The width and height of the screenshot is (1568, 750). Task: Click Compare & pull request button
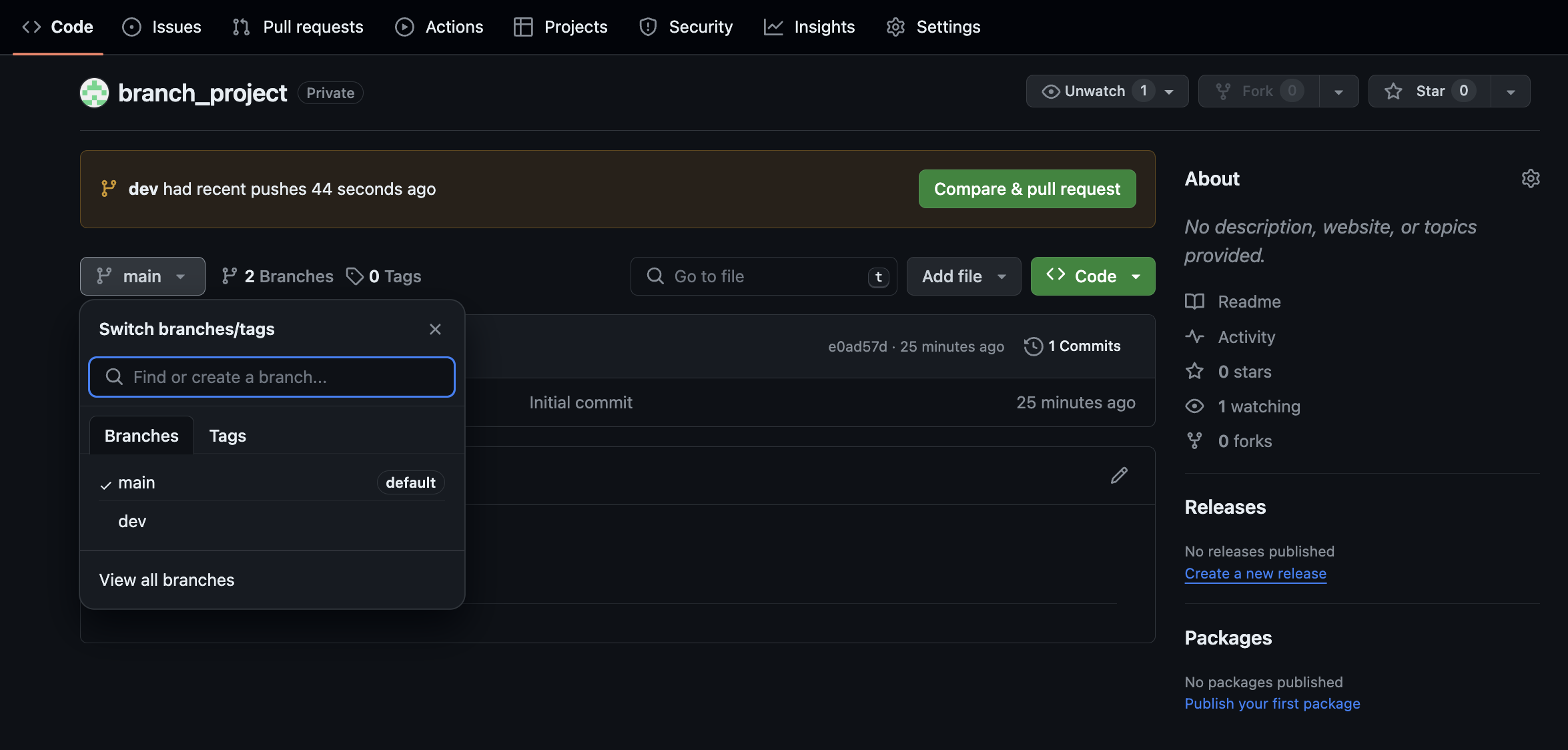point(1027,189)
